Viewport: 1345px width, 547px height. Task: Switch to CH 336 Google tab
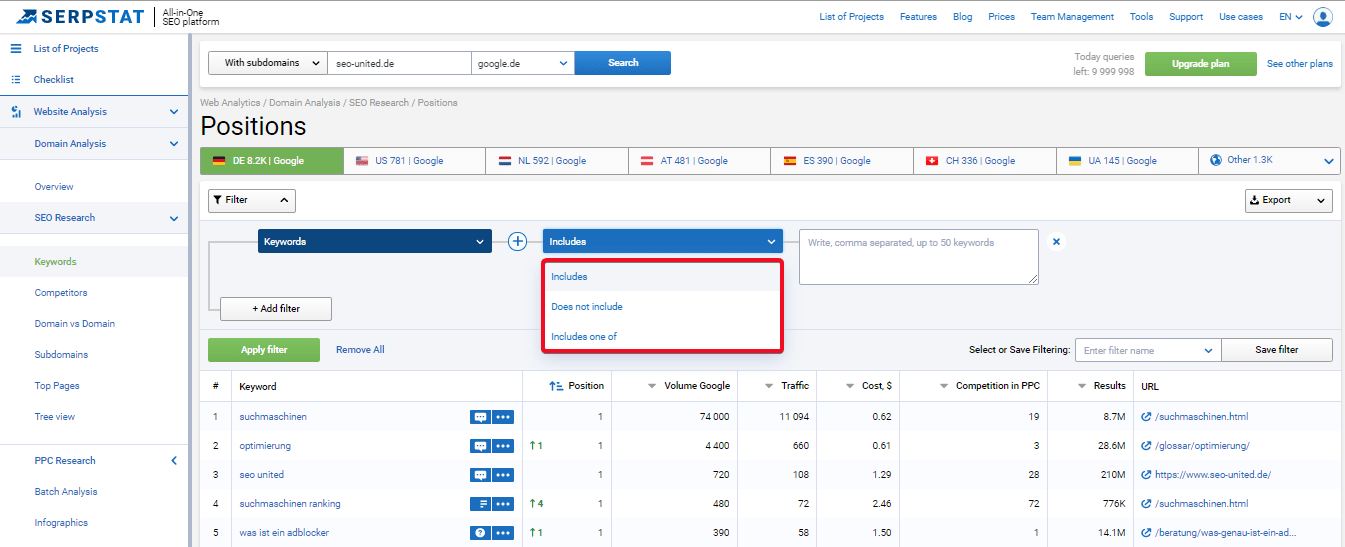click(985, 160)
